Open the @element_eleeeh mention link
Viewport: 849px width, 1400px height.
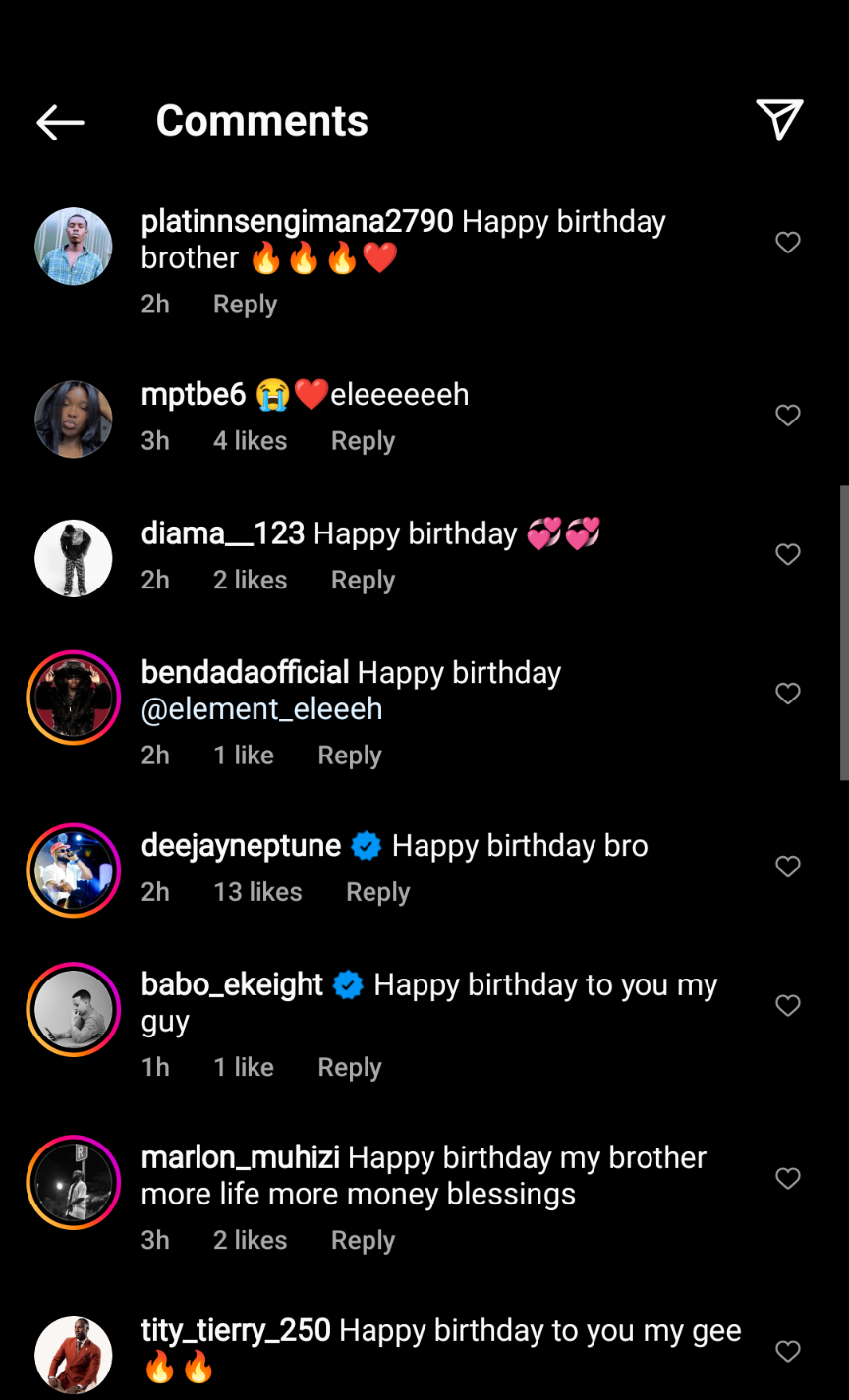(261, 709)
